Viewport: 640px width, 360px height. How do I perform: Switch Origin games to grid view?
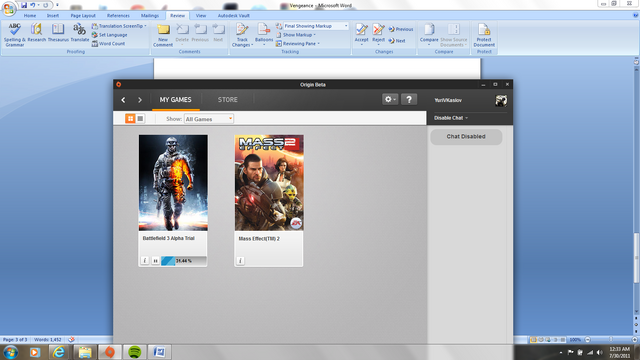coord(130,118)
